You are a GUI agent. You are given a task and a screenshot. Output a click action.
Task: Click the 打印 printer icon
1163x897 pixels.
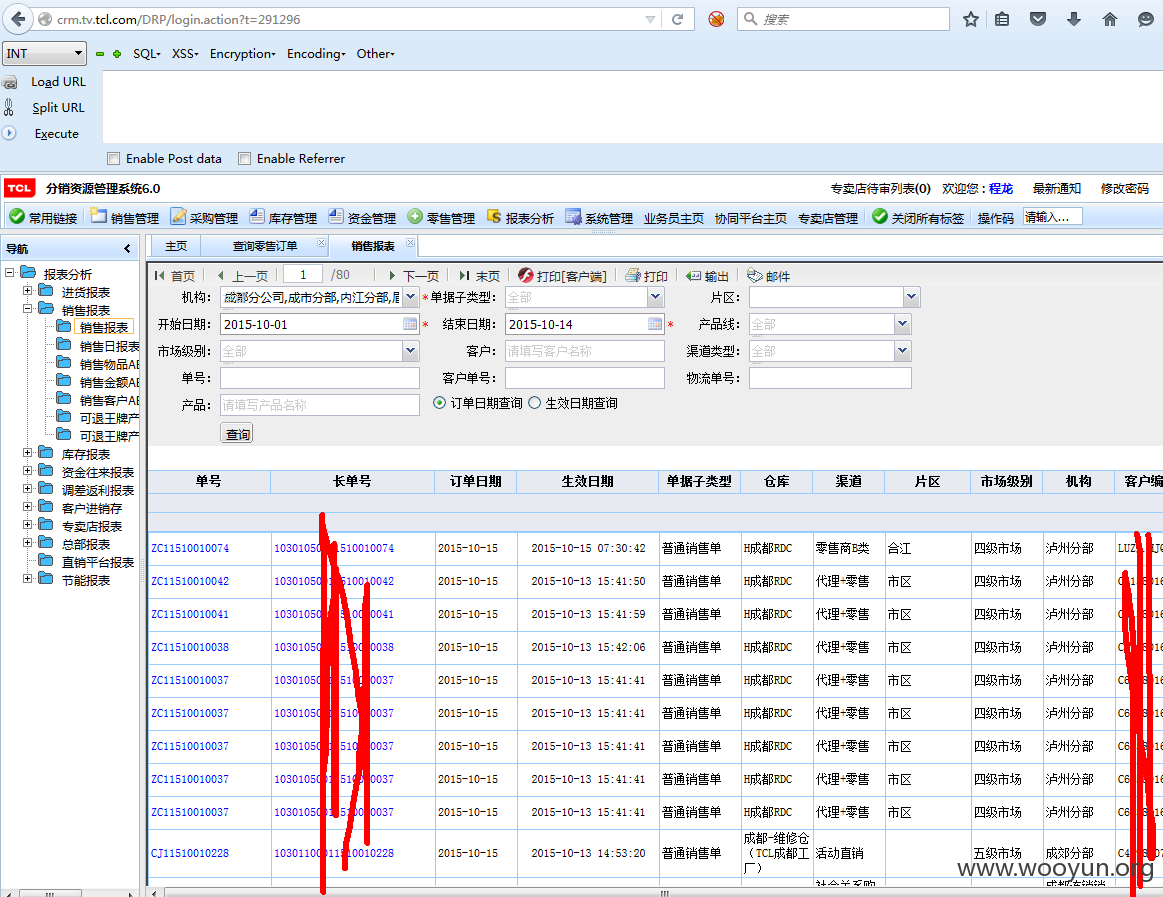coord(633,275)
